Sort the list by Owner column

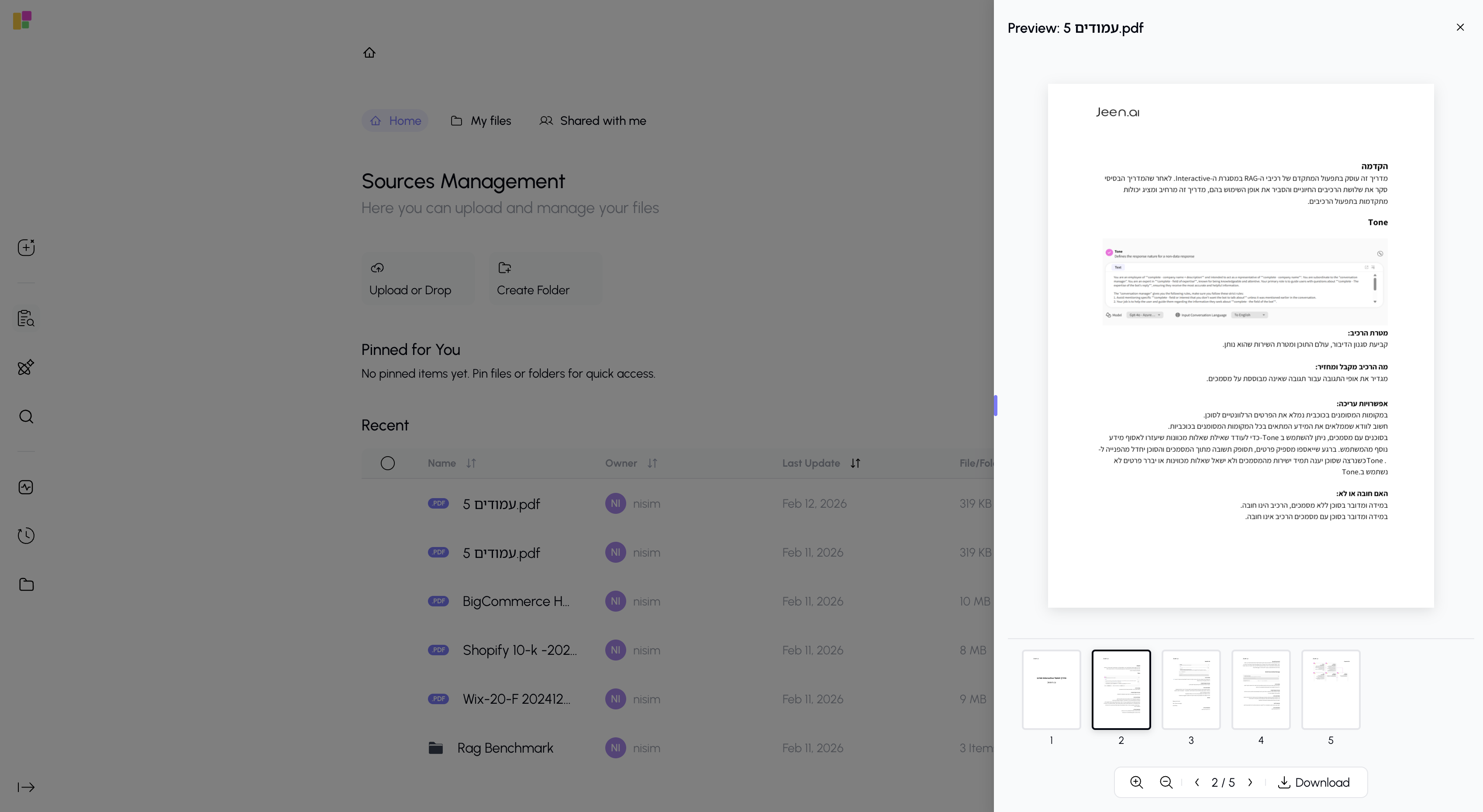click(652, 463)
